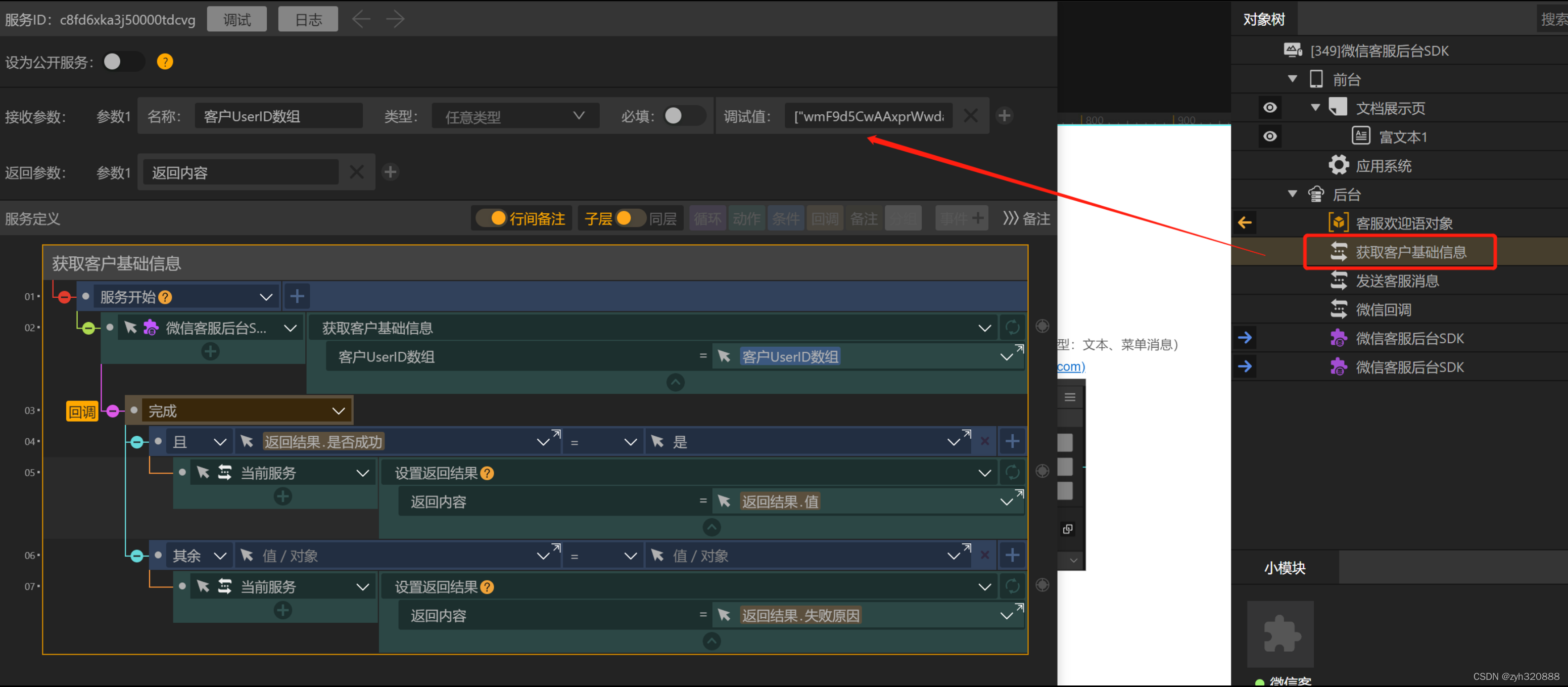Click the plus icon to add receive parameter
1568x687 pixels.
(x=1005, y=115)
